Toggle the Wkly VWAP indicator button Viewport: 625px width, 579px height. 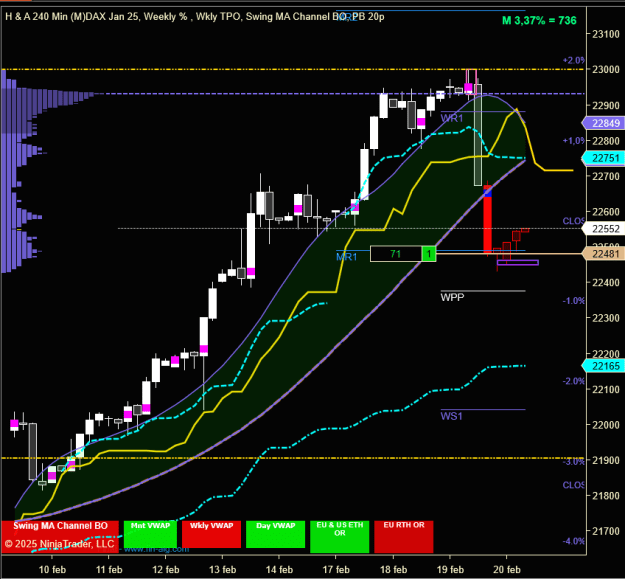click(x=211, y=534)
